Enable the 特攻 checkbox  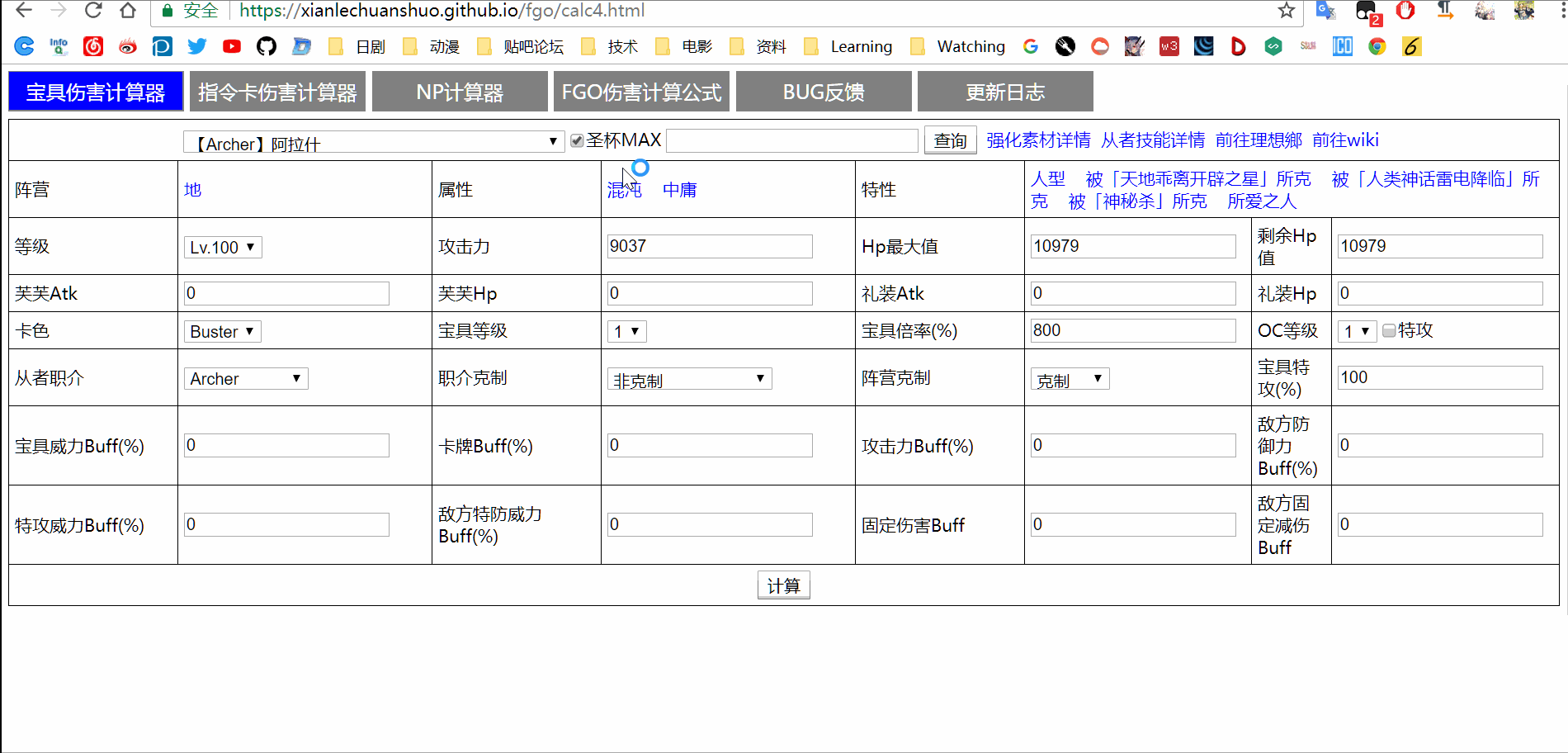tap(1389, 331)
